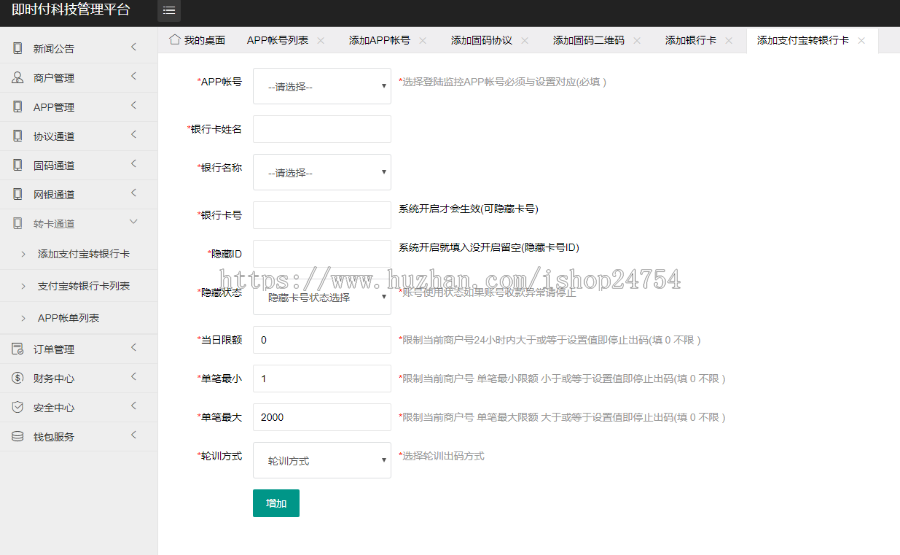Close the 添加APP帐号 tab
900x555 pixels.
click(422, 41)
